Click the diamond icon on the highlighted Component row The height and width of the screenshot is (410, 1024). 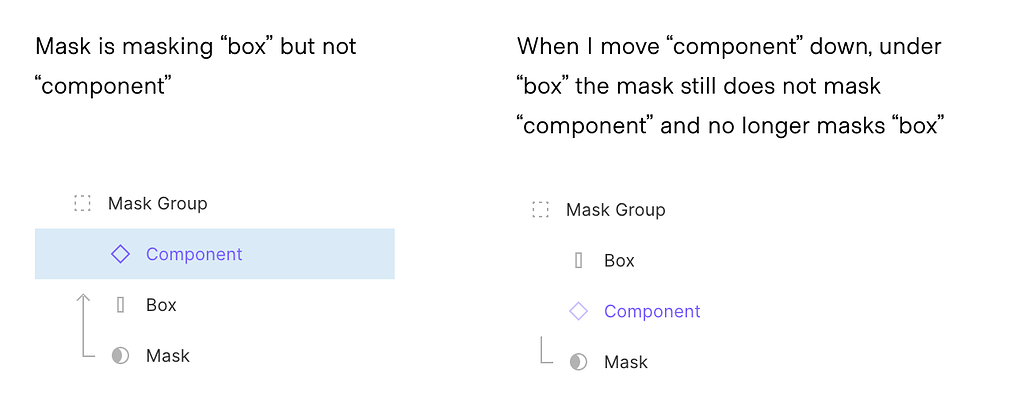120,254
